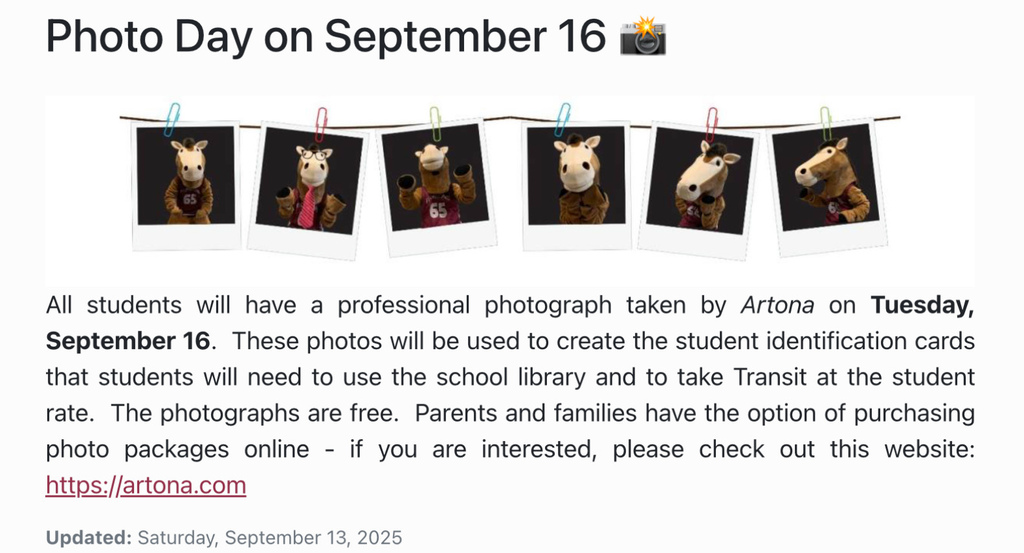Open the mascot photo with glasses and tie

click(310, 187)
